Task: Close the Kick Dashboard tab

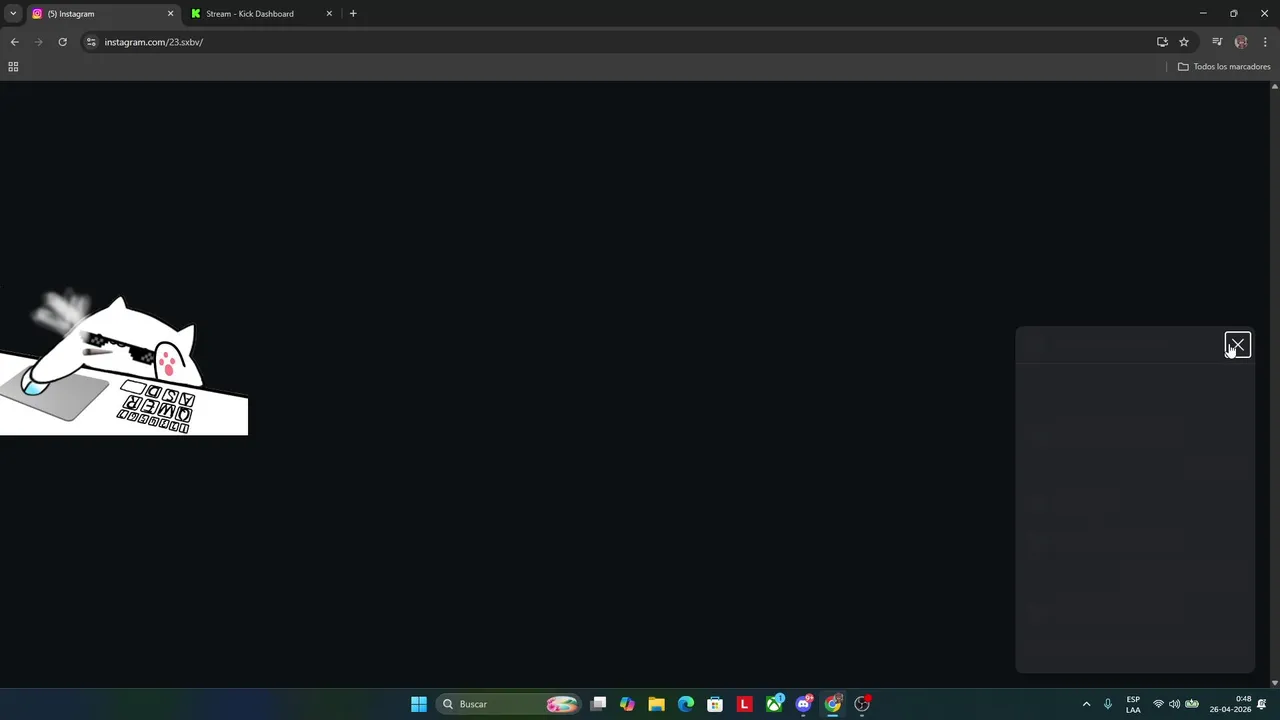Action: (329, 14)
